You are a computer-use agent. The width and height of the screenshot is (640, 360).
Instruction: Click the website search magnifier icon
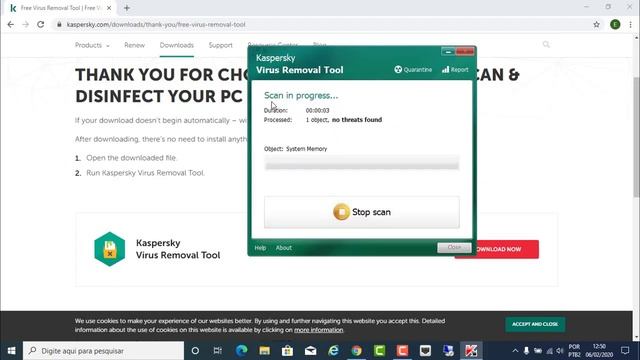pyautogui.click(x=546, y=44)
